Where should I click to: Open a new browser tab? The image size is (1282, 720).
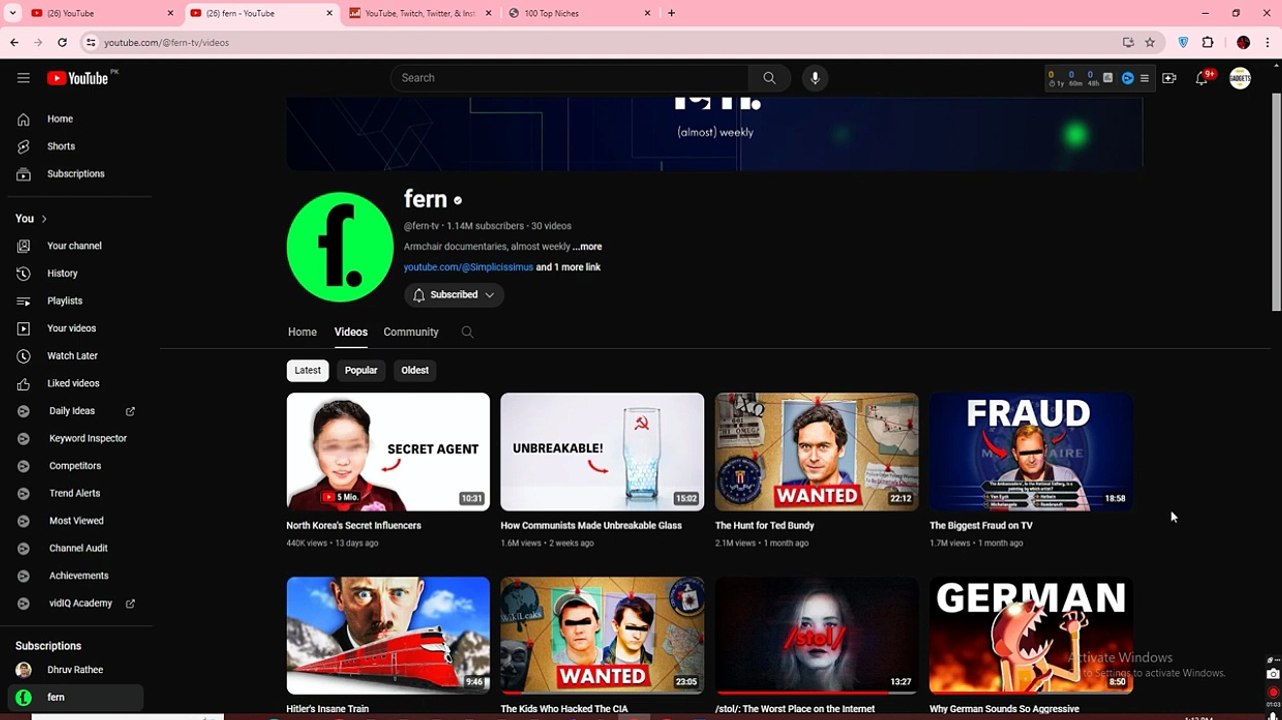click(671, 13)
